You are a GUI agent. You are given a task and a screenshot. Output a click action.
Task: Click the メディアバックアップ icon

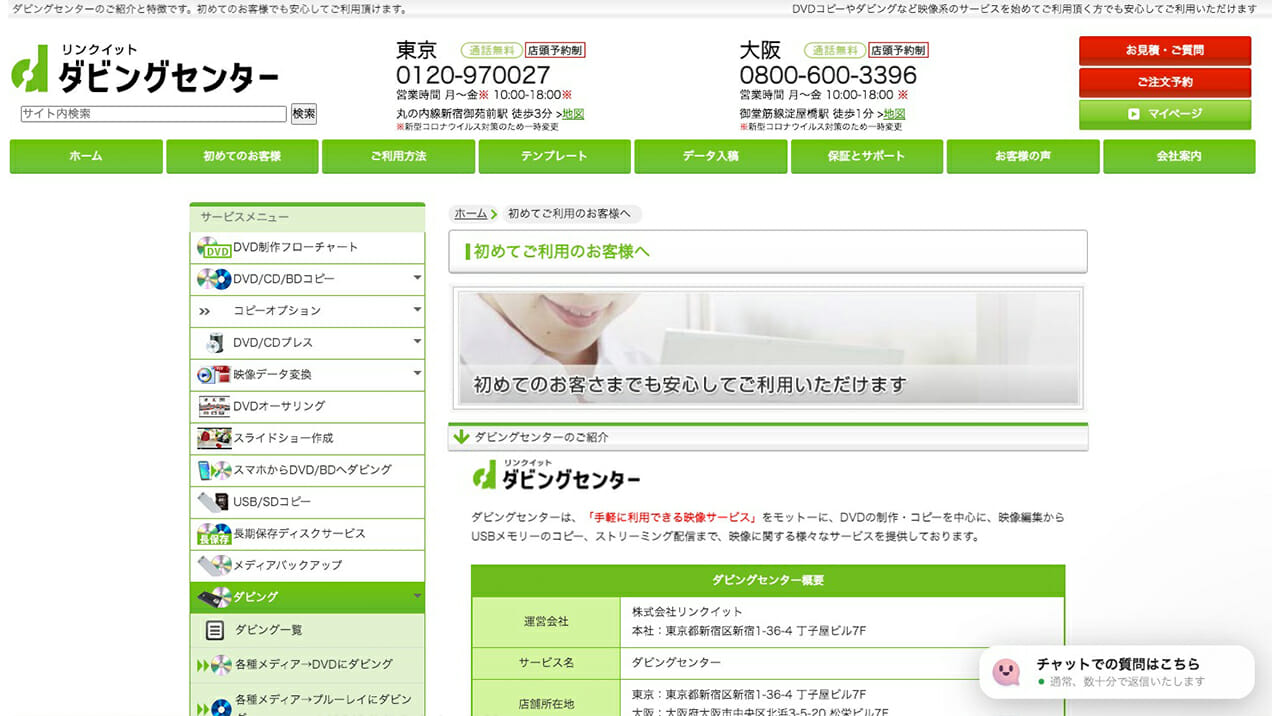(213, 565)
